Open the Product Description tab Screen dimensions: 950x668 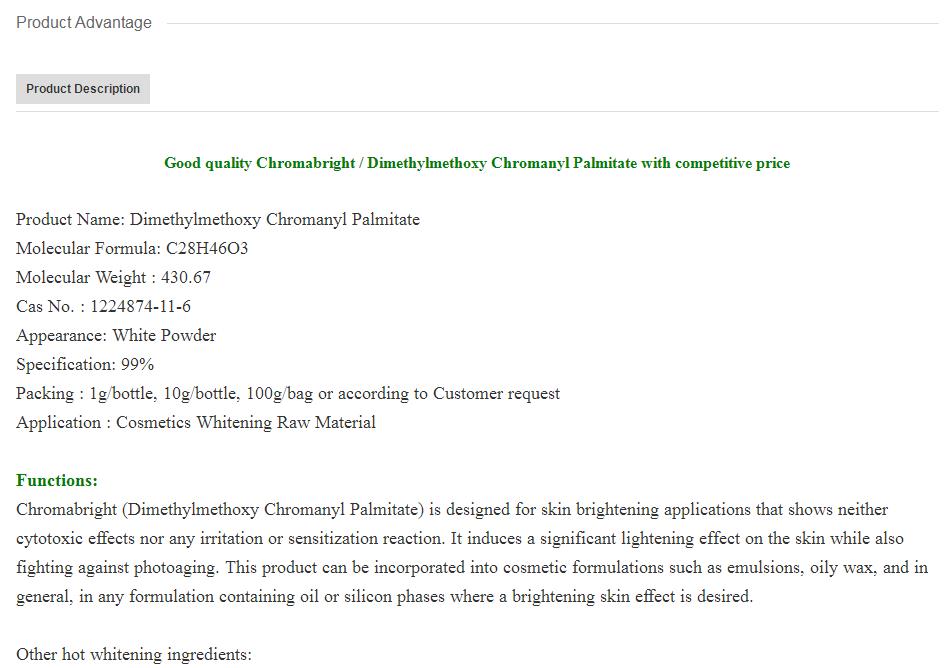click(83, 89)
